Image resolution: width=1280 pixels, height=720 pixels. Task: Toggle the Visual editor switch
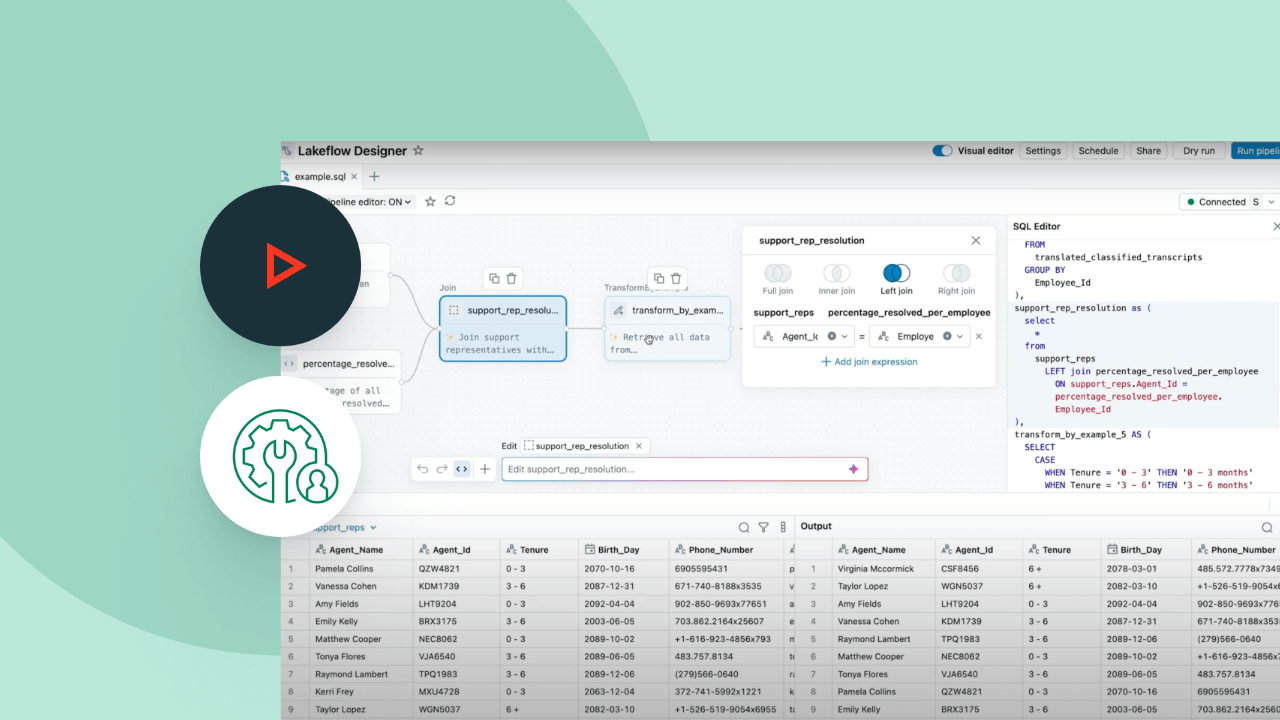pyautogui.click(x=941, y=150)
